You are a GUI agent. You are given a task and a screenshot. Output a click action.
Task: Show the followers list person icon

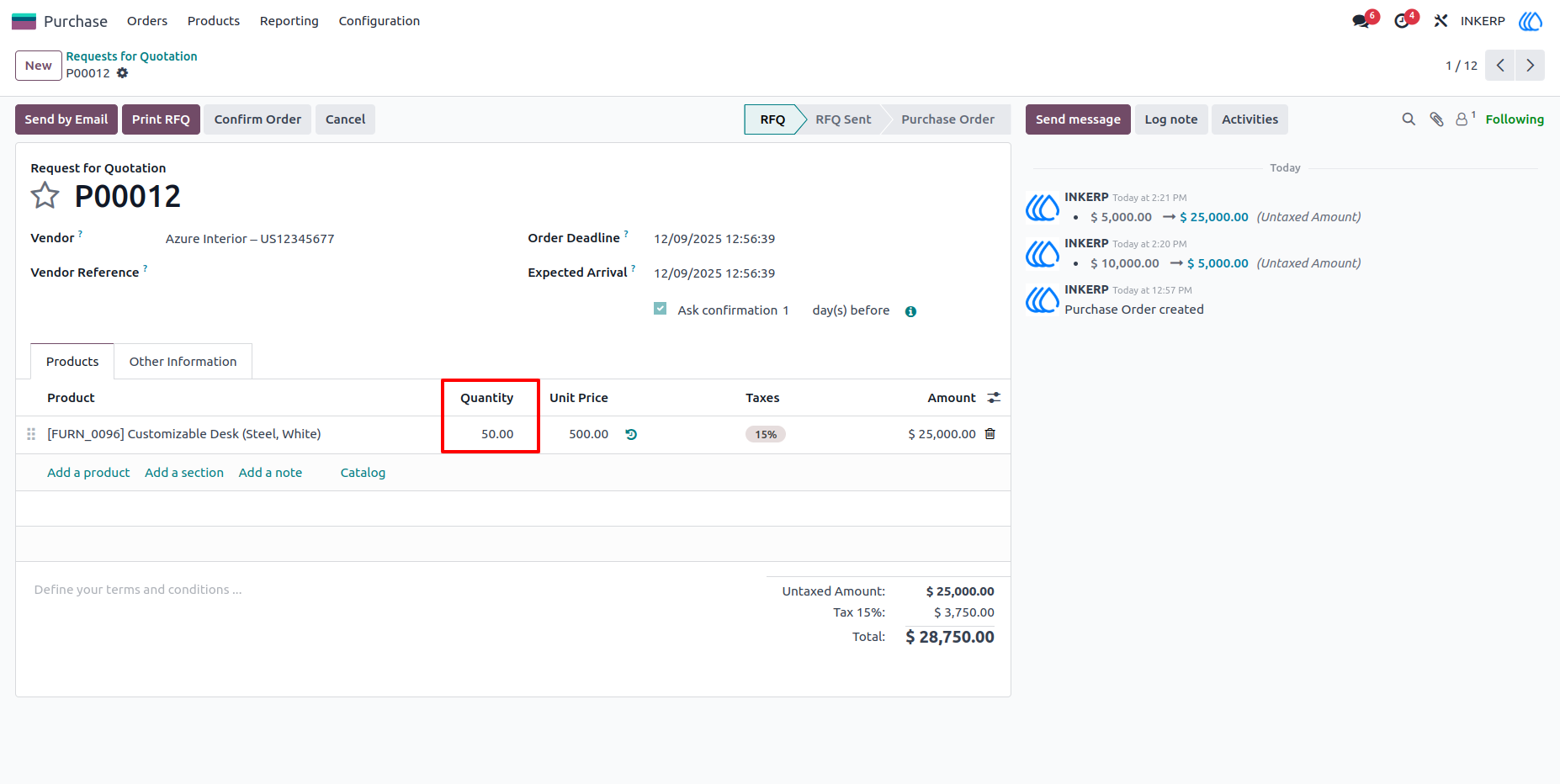coord(1462,119)
